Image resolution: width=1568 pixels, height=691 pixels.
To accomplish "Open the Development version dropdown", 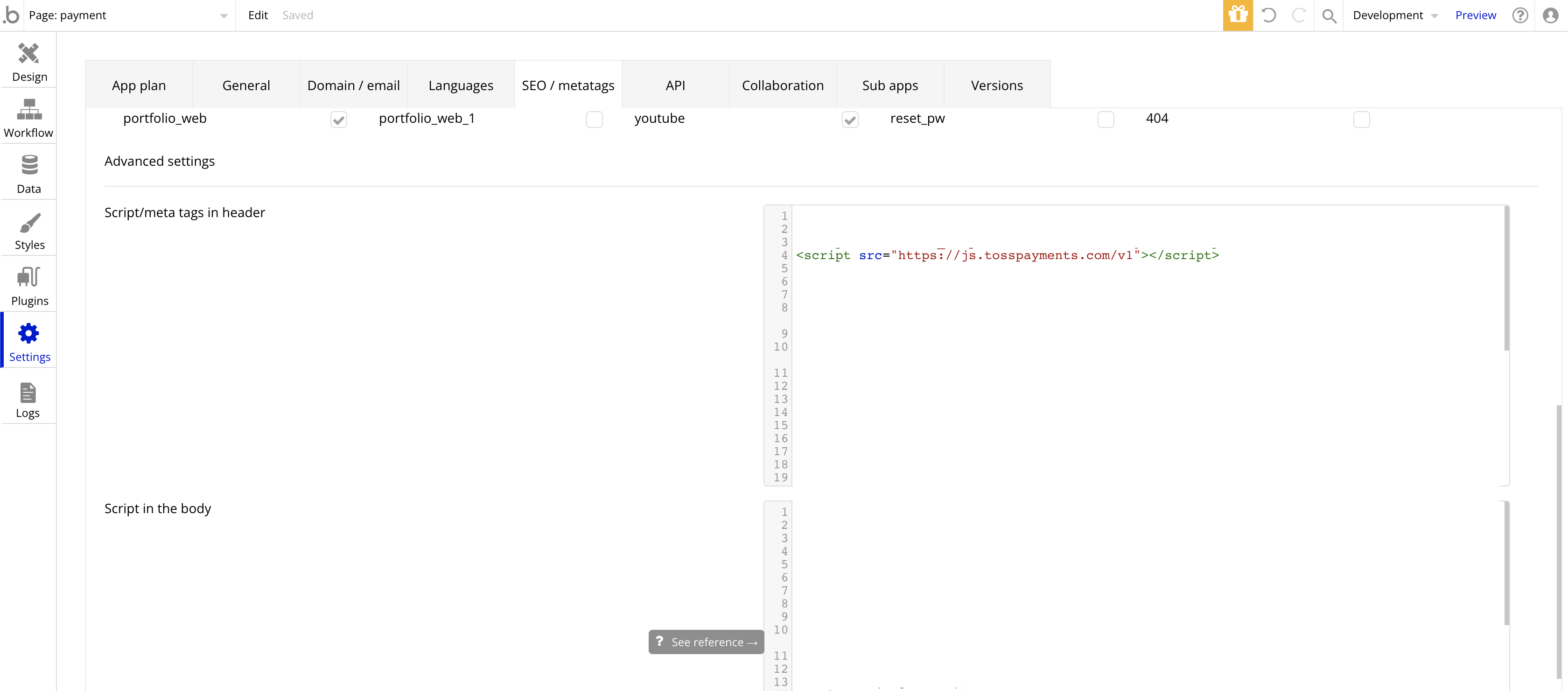I will (1395, 15).
